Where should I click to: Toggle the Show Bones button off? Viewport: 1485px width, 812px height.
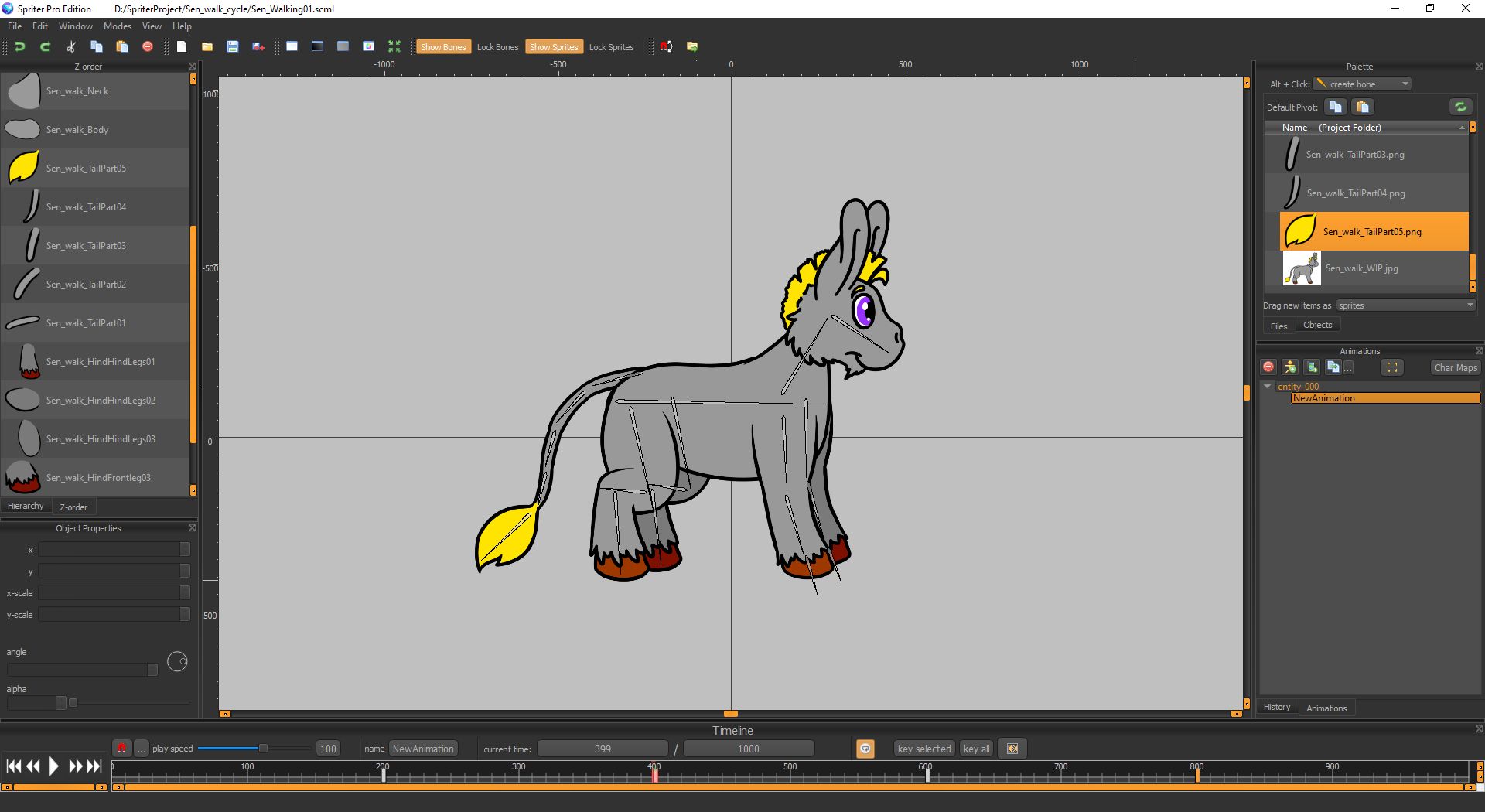[x=442, y=47]
